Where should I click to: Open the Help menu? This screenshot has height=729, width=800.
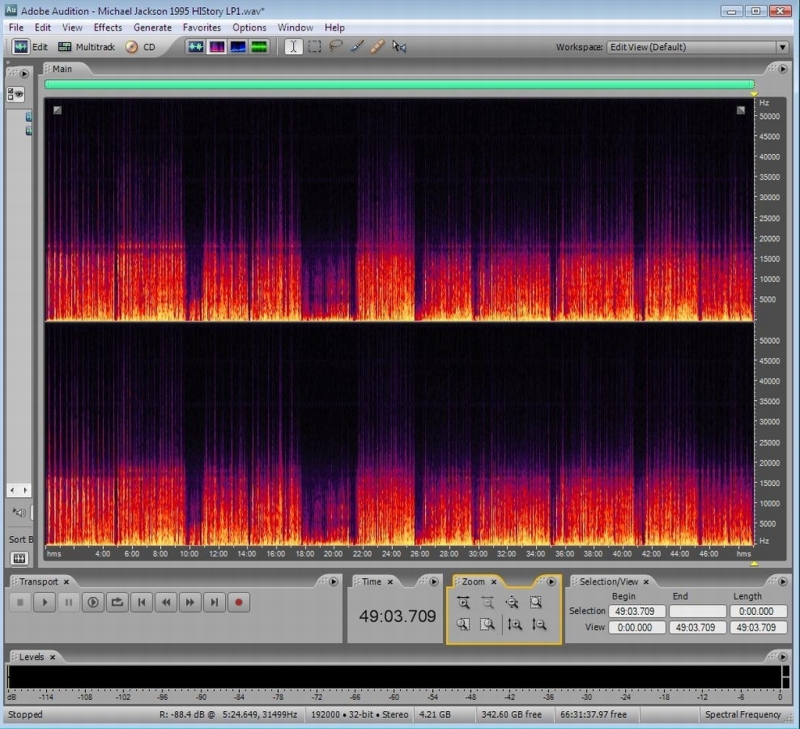point(335,28)
